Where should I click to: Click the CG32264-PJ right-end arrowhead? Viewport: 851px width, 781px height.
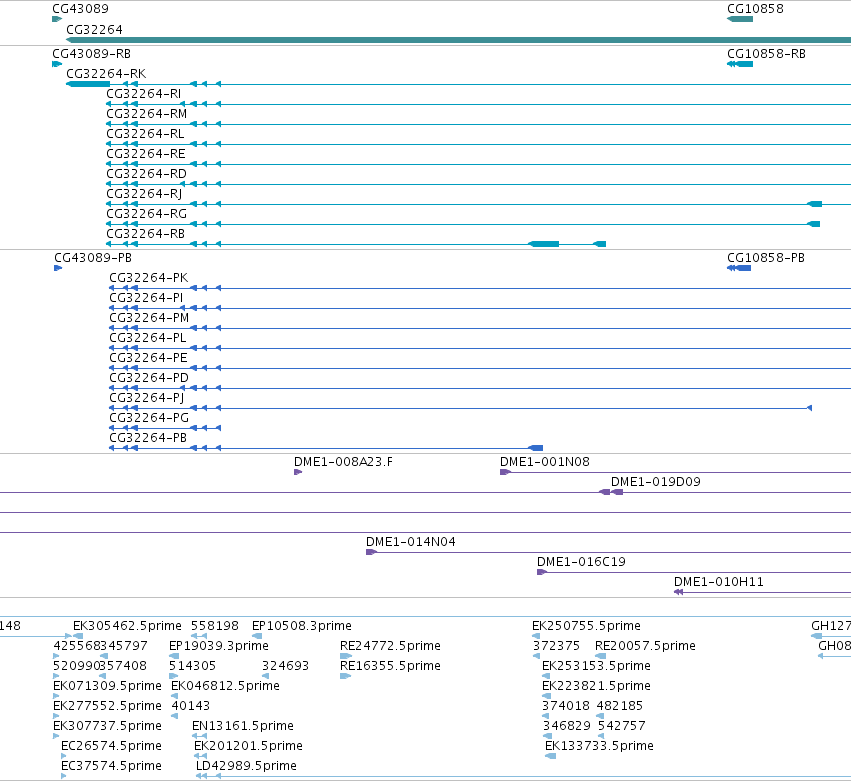[809, 408]
